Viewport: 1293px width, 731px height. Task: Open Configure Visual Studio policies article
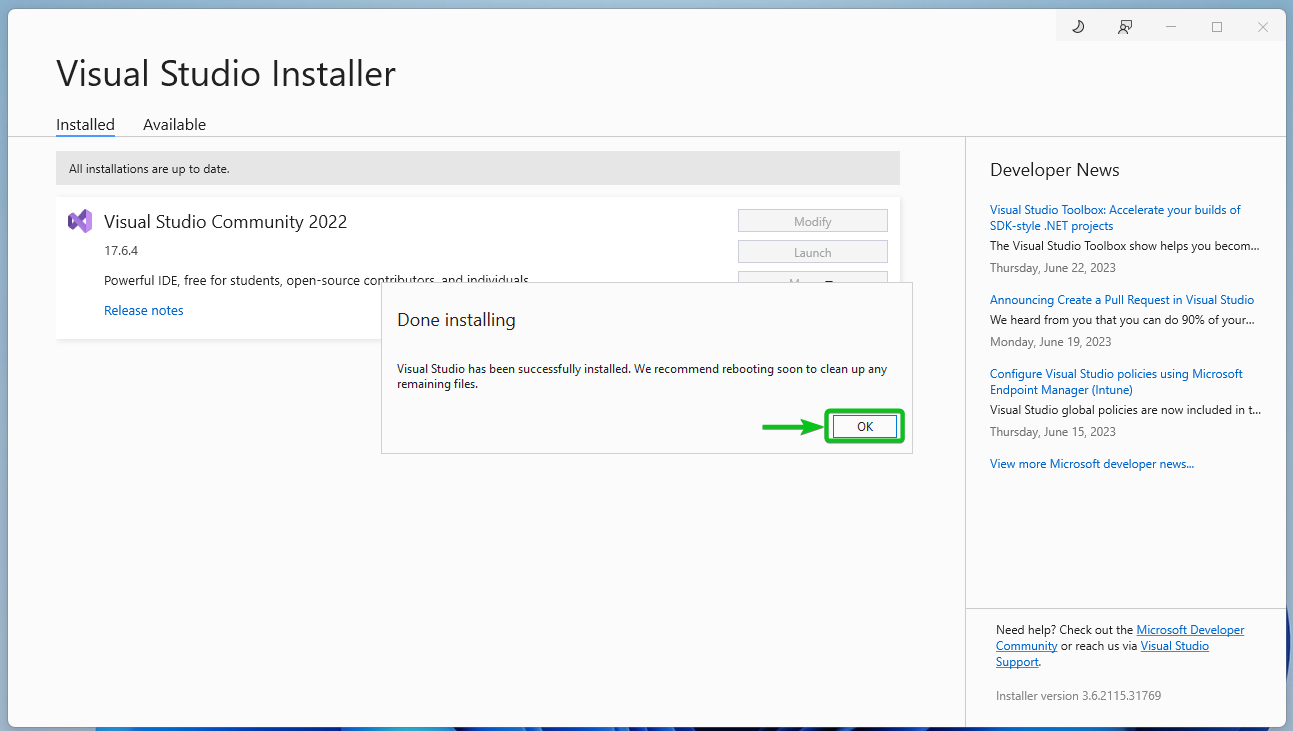[1116, 382]
